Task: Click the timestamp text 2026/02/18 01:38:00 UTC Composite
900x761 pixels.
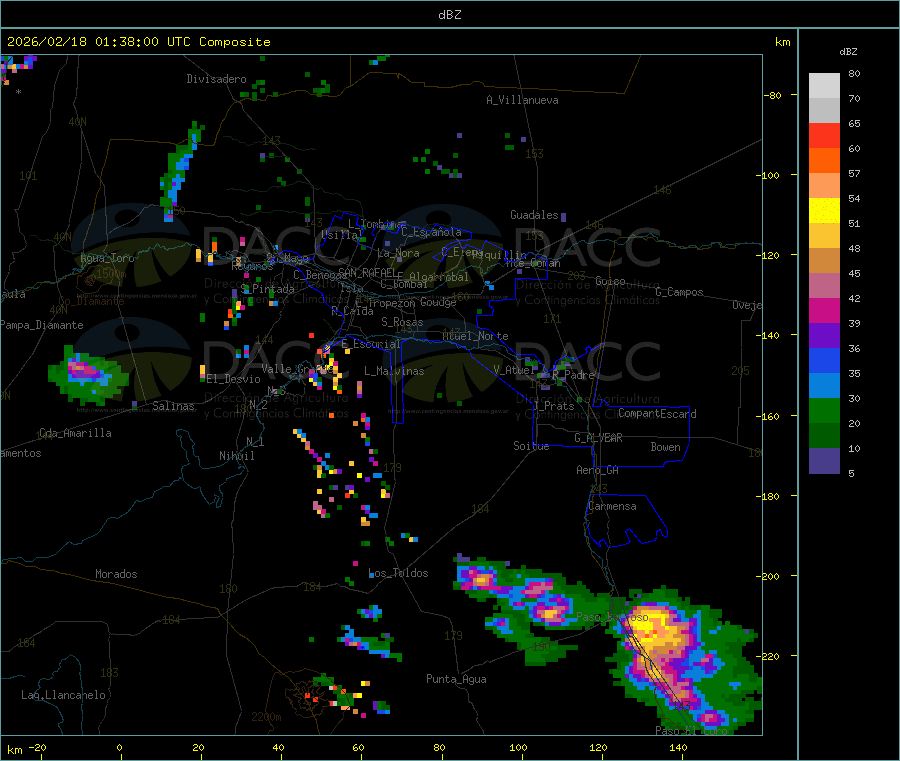Action: (138, 42)
